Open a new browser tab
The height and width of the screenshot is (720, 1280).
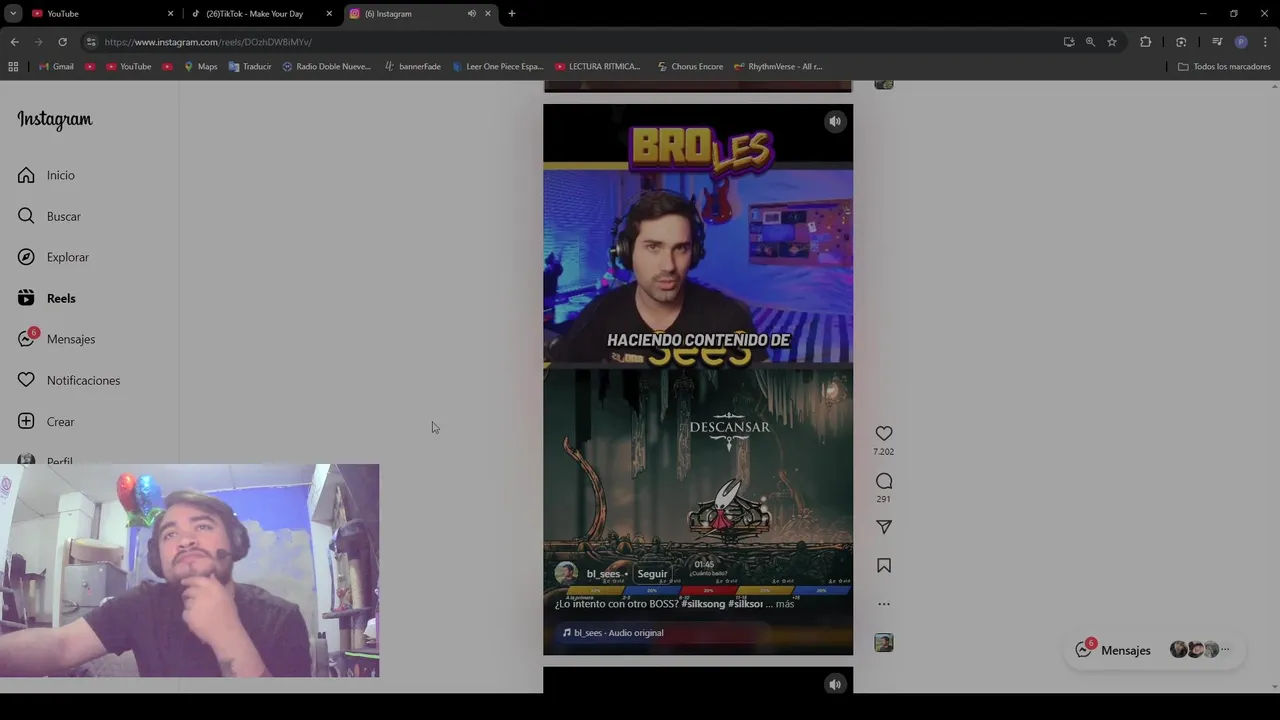512,14
